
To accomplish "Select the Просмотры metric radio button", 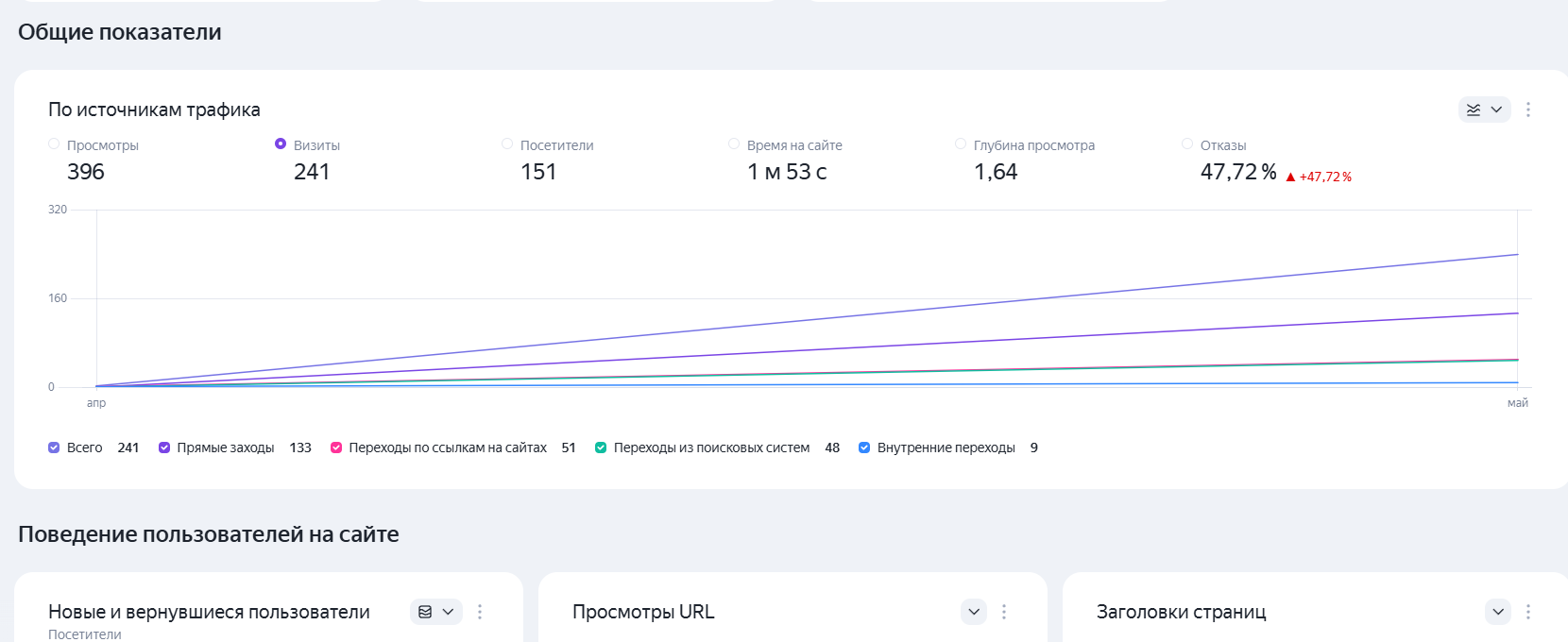I will (54, 144).
